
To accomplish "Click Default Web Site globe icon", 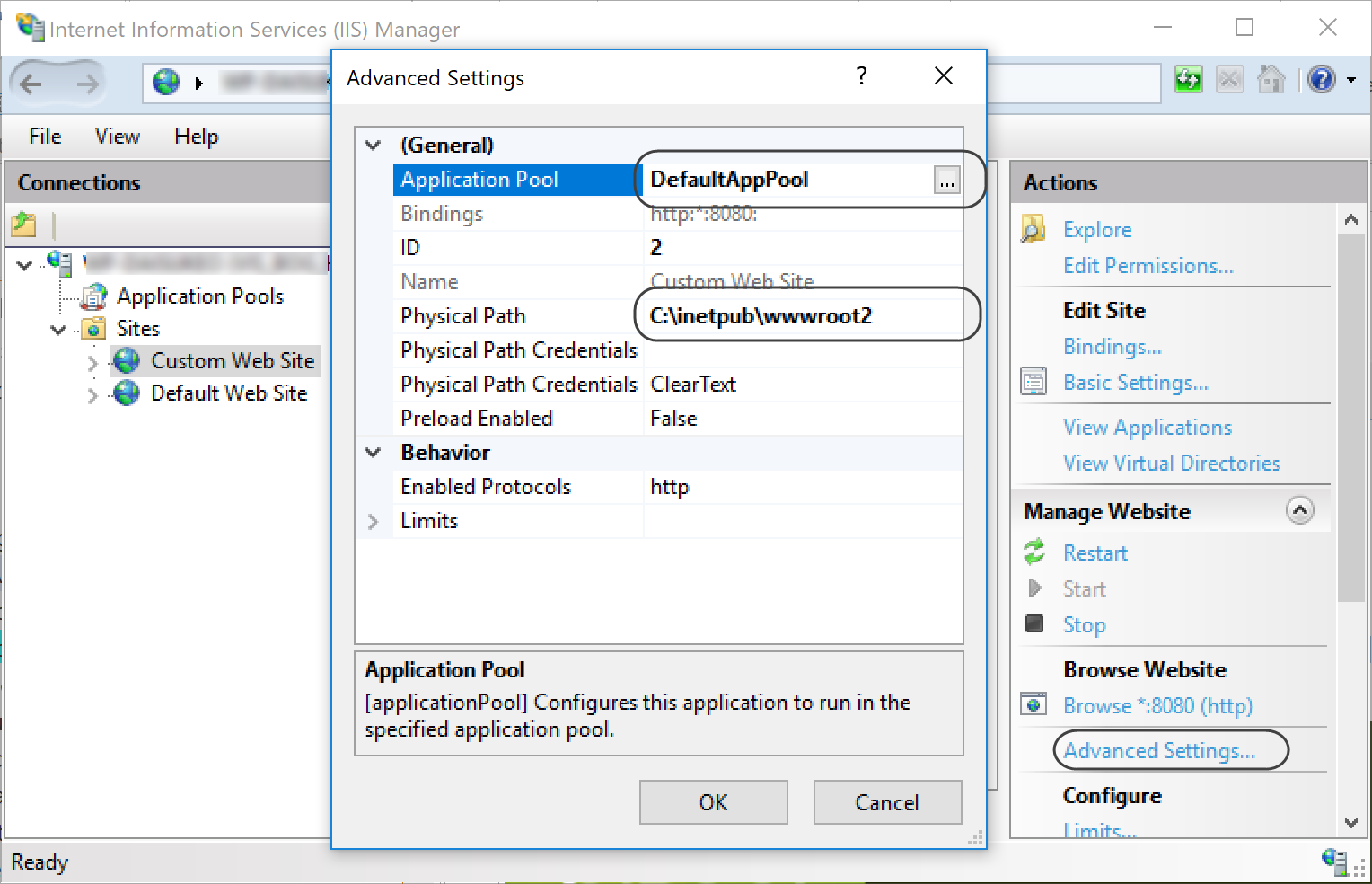I will tap(128, 393).
